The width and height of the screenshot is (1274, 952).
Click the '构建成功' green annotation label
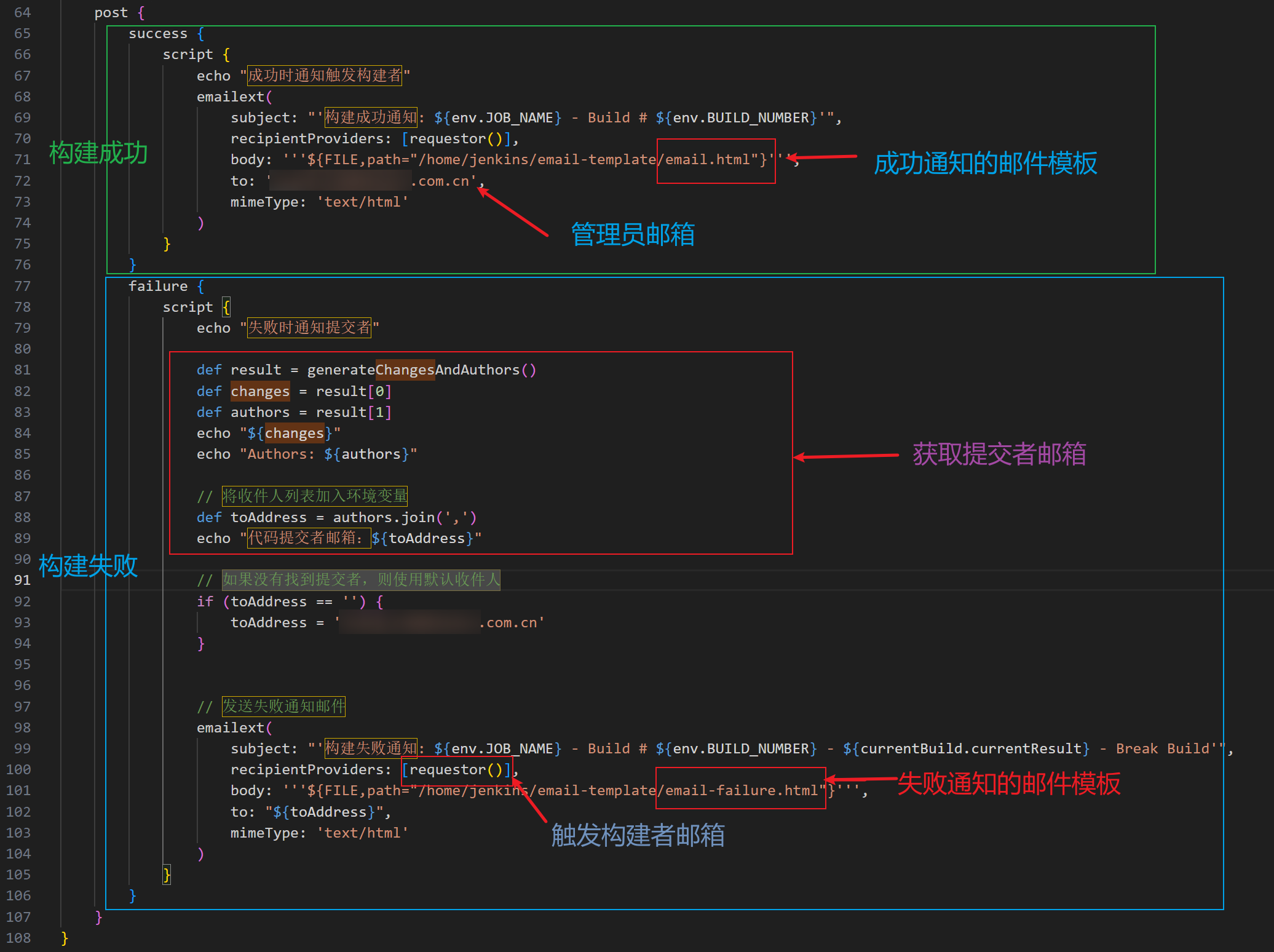click(x=98, y=153)
